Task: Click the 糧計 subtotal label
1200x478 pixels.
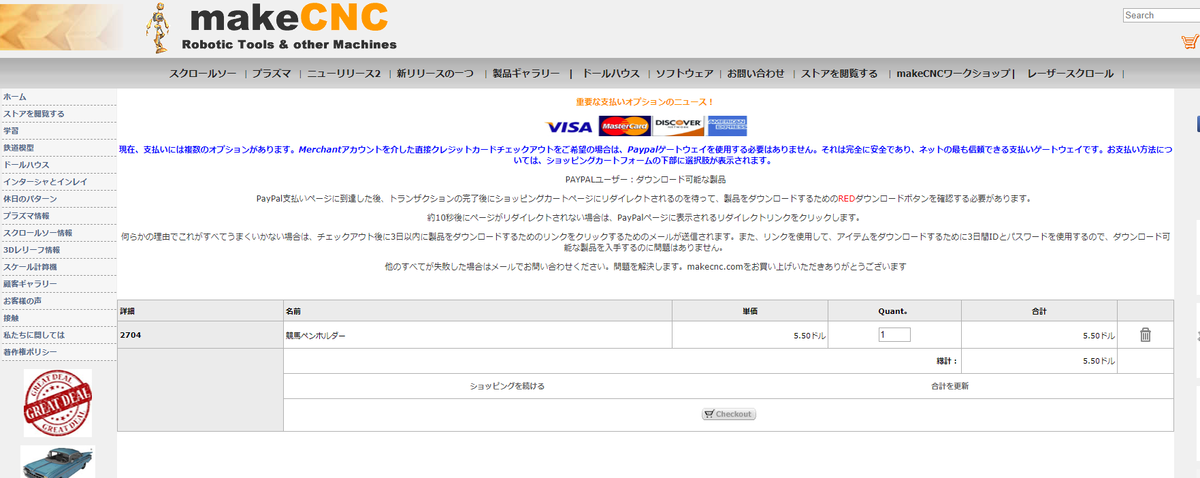Action: coord(947,361)
